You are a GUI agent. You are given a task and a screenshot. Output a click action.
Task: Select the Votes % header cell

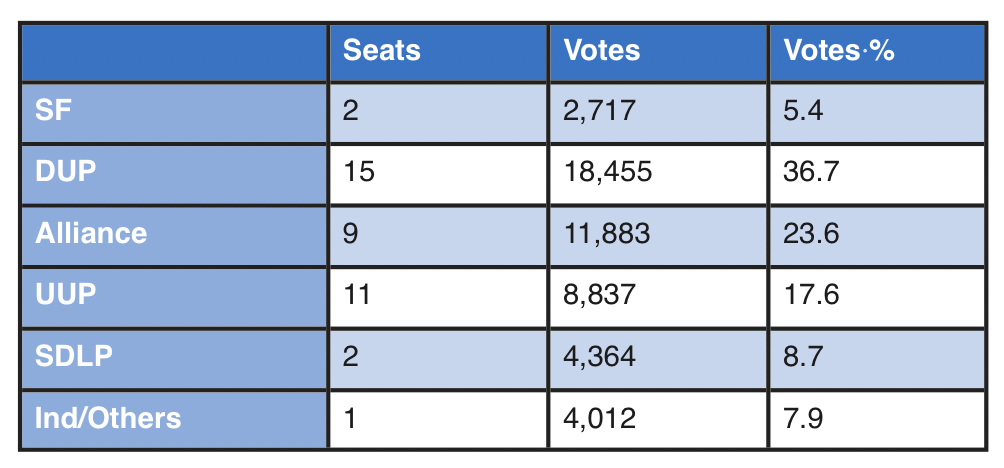(x=838, y=50)
